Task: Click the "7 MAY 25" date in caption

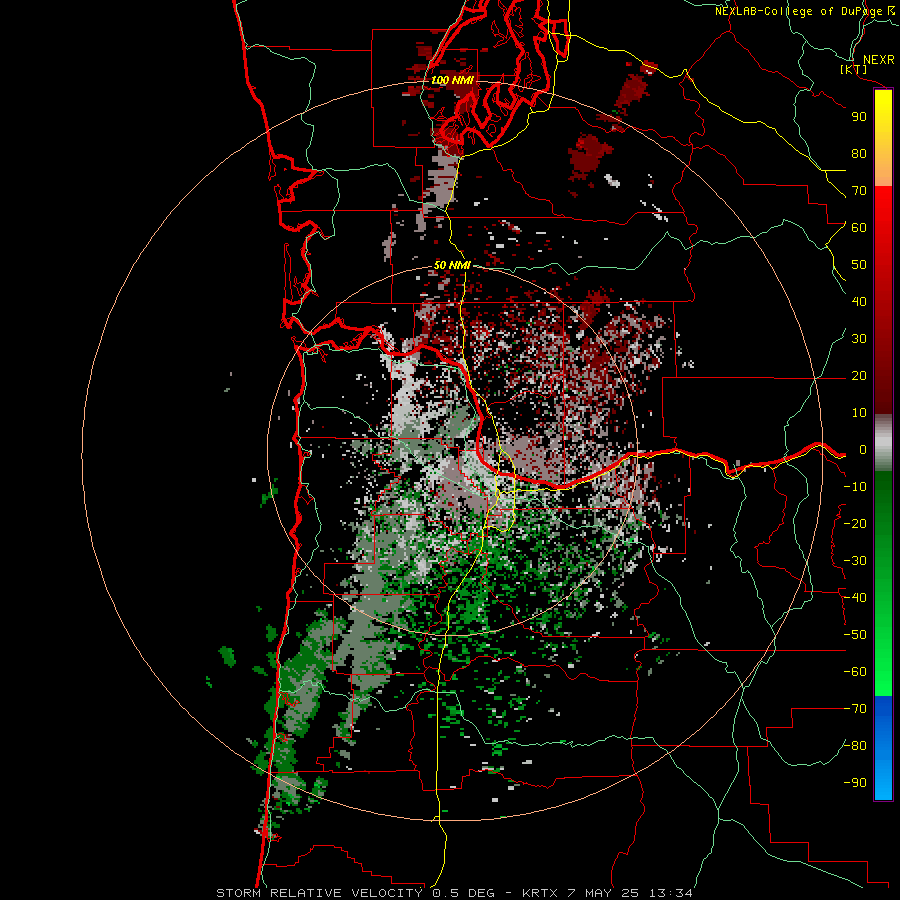Action: click(x=603, y=893)
